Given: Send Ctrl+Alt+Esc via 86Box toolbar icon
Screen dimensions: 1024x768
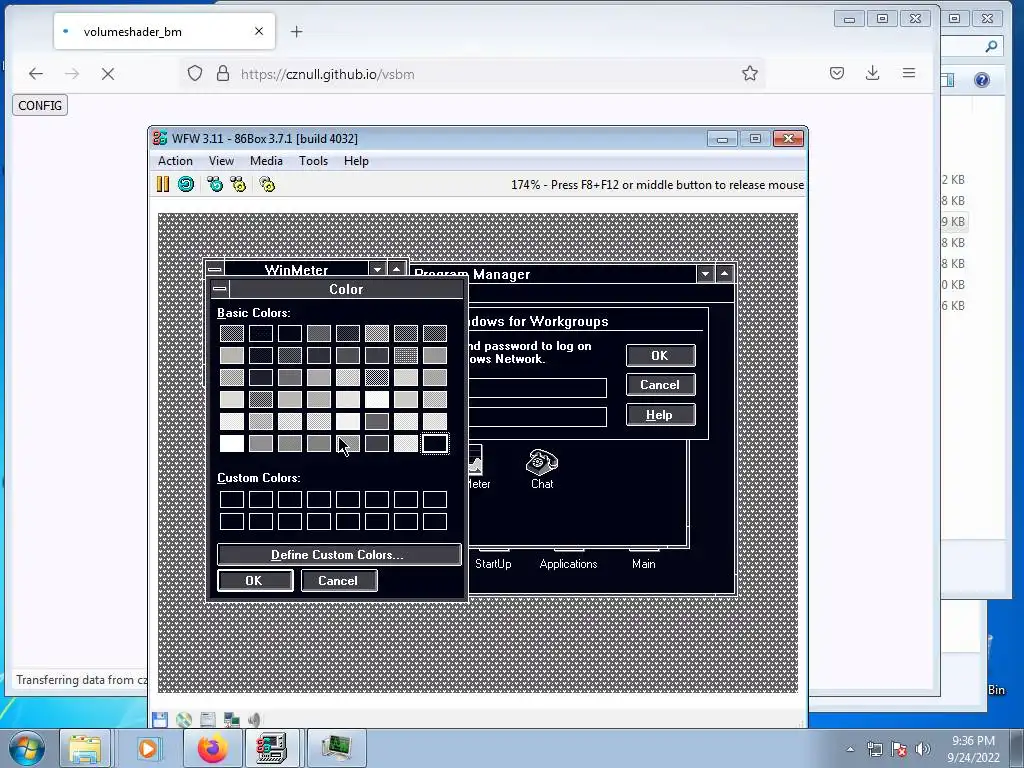Looking at the screenshot, I should 238,185.
